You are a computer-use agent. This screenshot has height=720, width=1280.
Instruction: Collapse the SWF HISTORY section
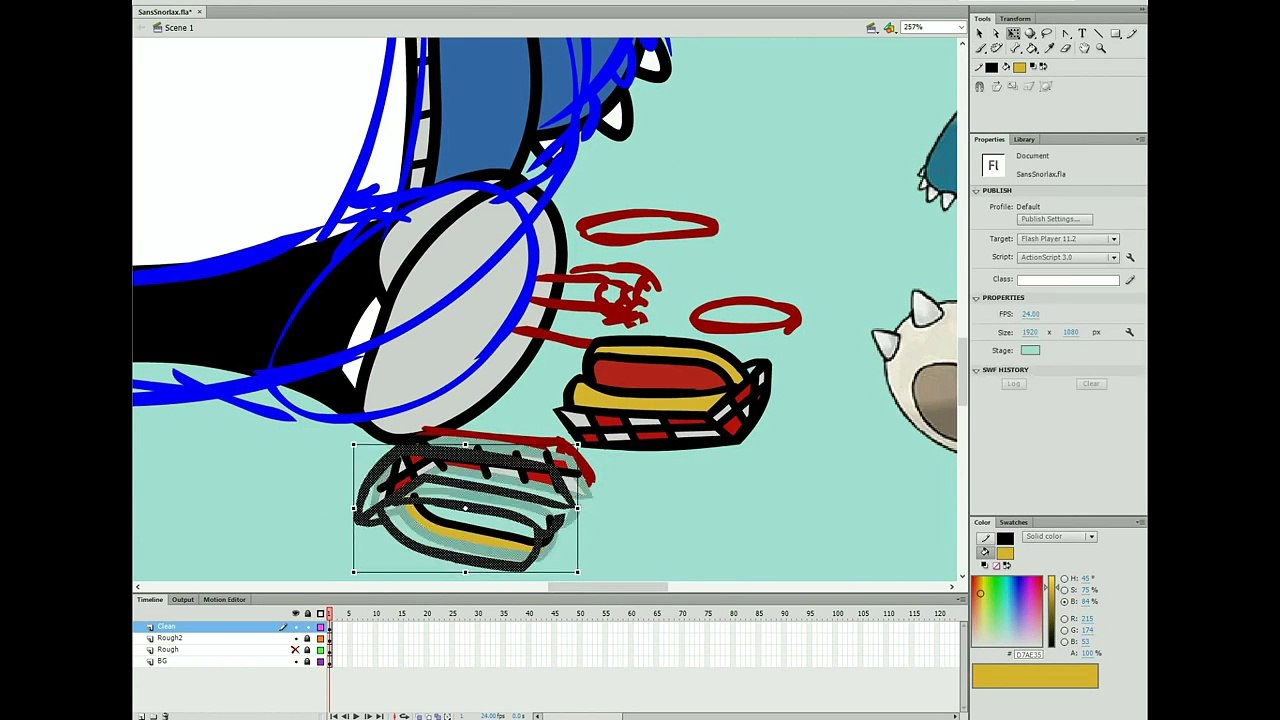pyautogui.click(x=976, y=370)
